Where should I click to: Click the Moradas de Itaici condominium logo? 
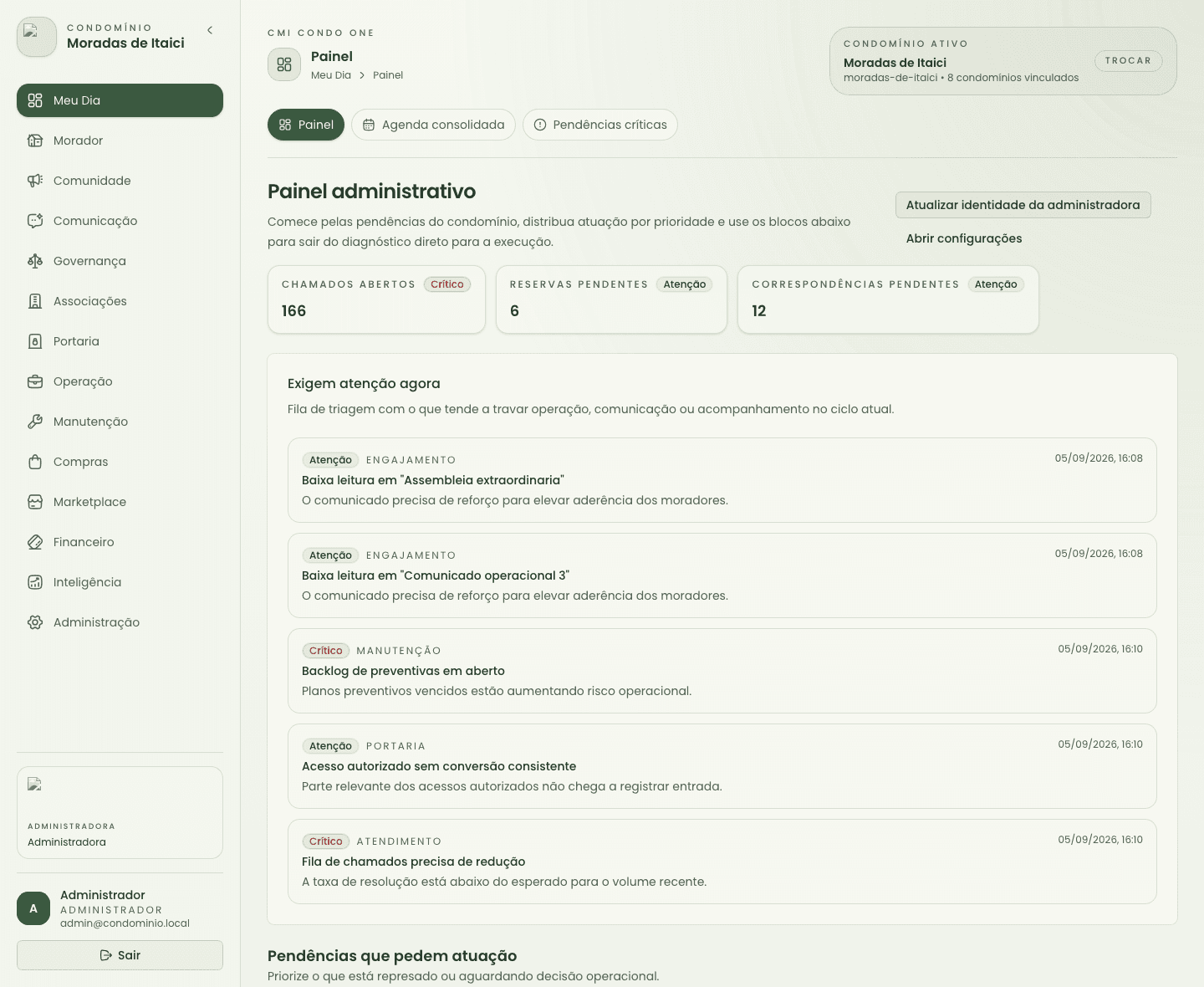[37, 37]
